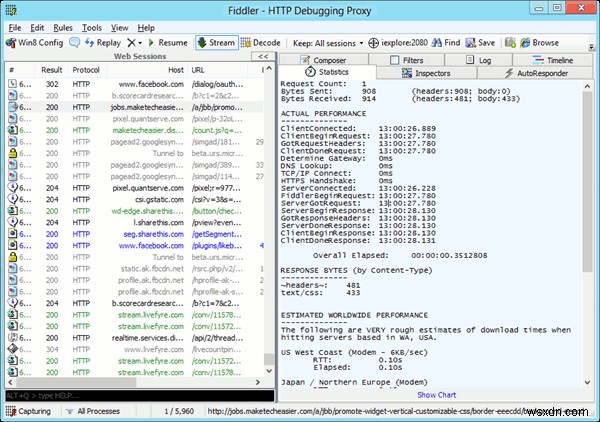Sort sessions by the Protocol column header
600x422 pixels.
pos(86,70)
